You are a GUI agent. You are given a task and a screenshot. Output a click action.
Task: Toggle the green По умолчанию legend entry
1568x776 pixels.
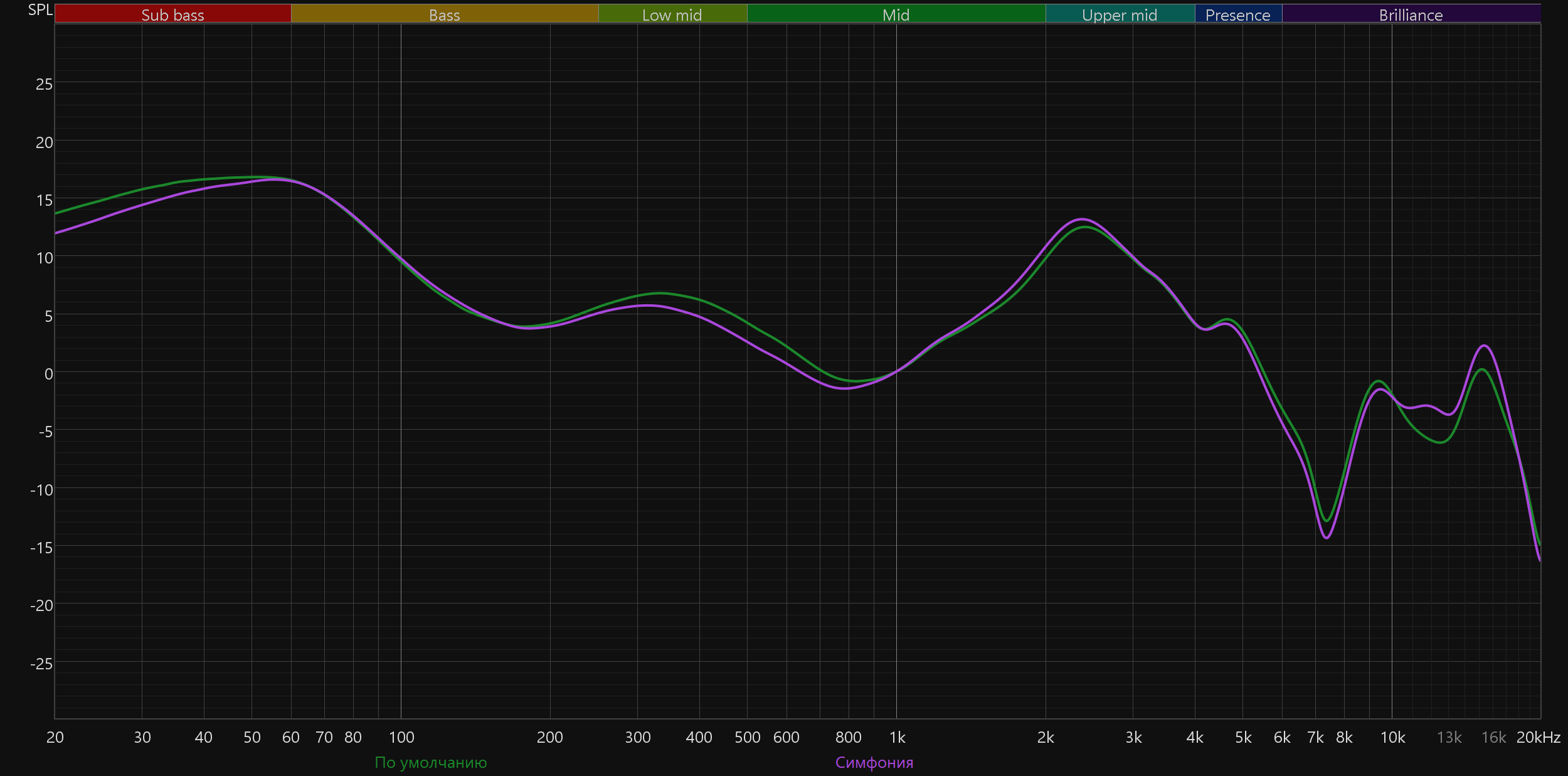(430, 762)
